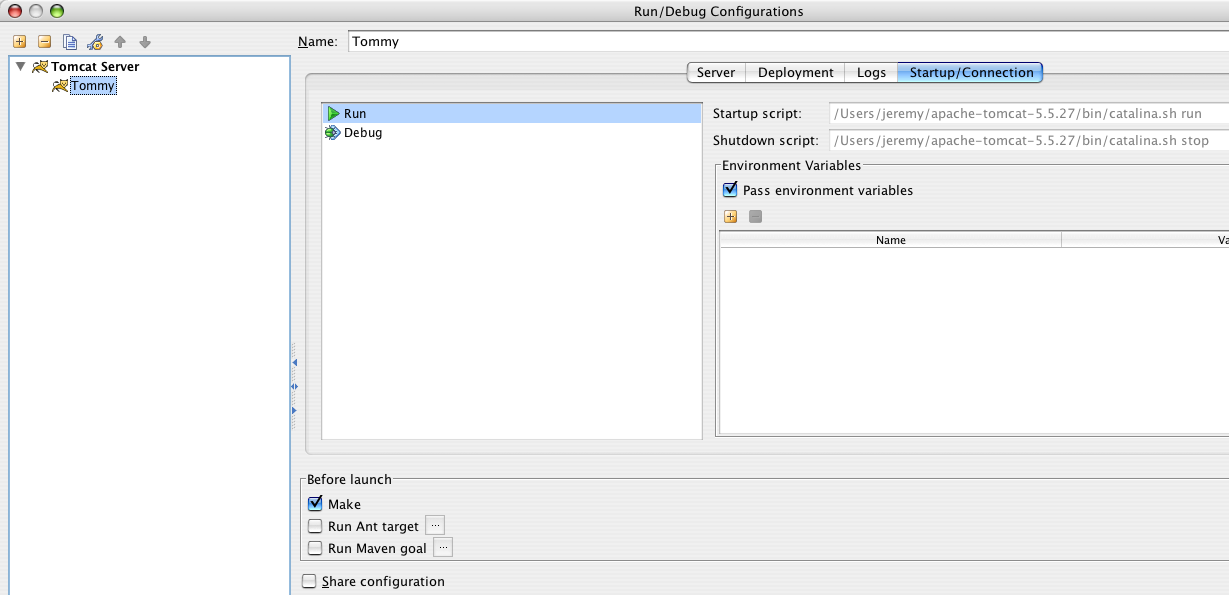Enable Run Maven goal checkbox
1229x595 pixels.
[x=316, y=548]
